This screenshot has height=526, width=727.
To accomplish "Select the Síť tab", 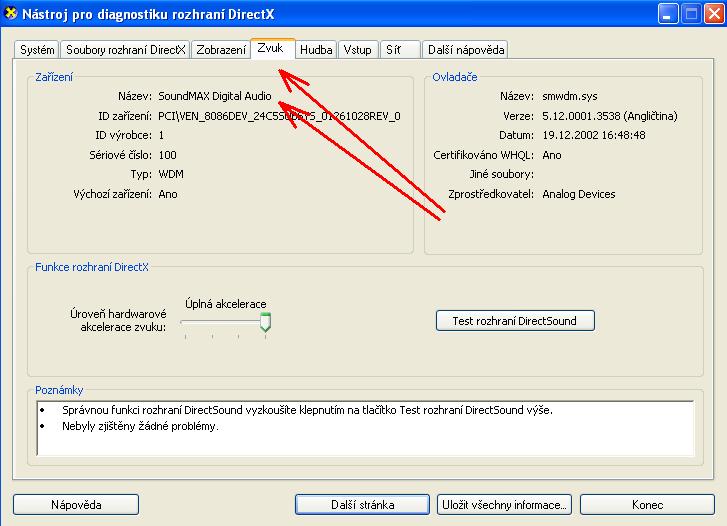I will tap(399, 50).
